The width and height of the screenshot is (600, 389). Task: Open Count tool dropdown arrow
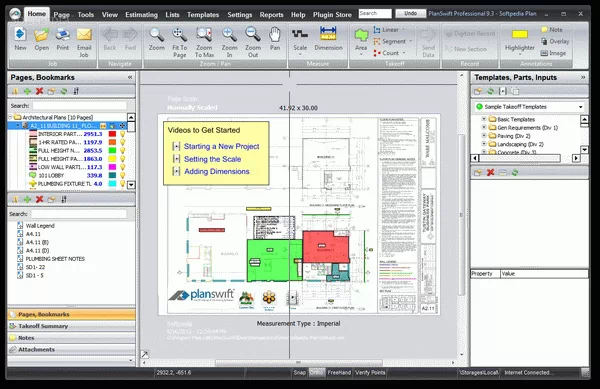coord(404,53)
